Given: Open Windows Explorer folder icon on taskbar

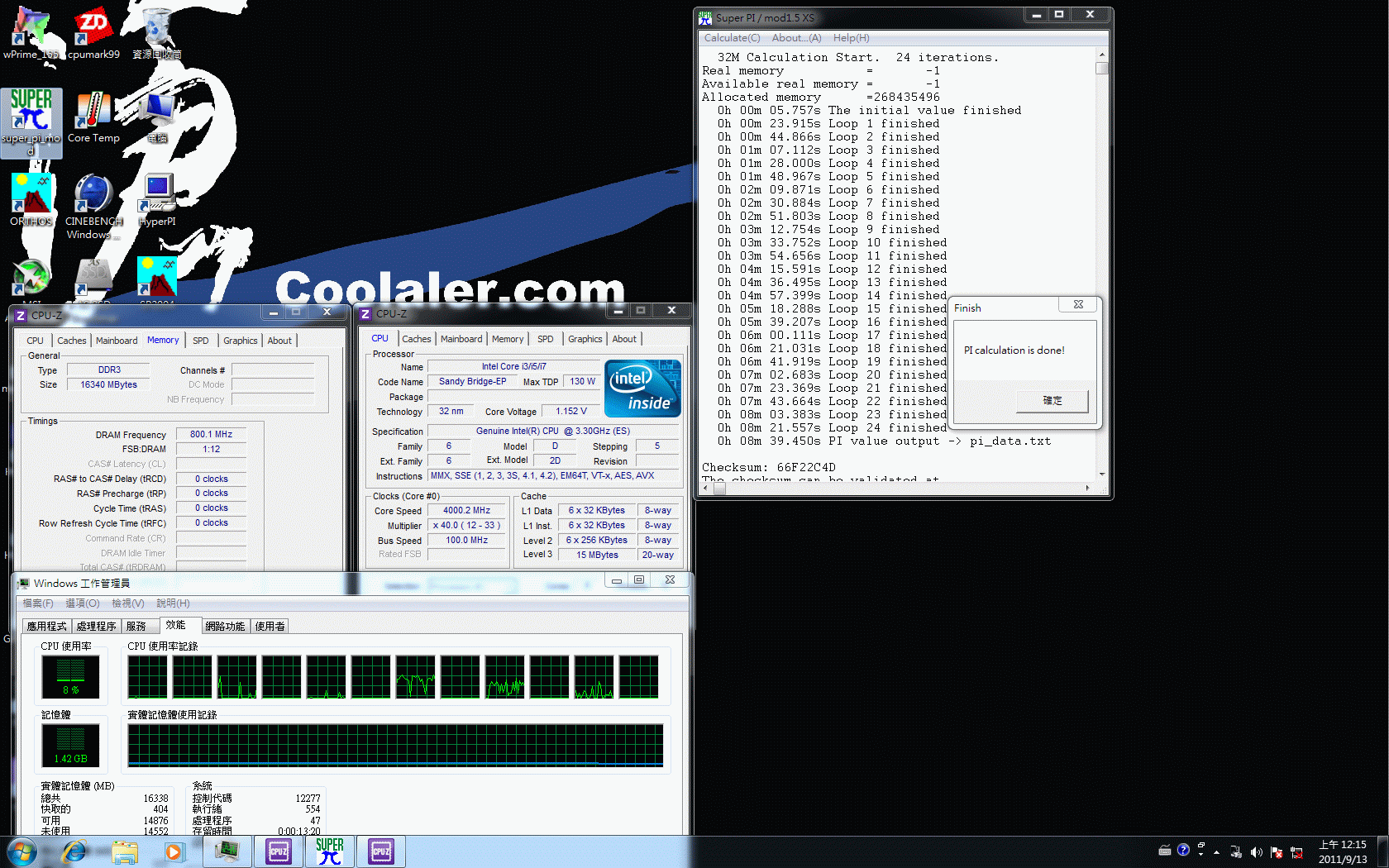Looking at the screenshot, I should click(125, 851).
